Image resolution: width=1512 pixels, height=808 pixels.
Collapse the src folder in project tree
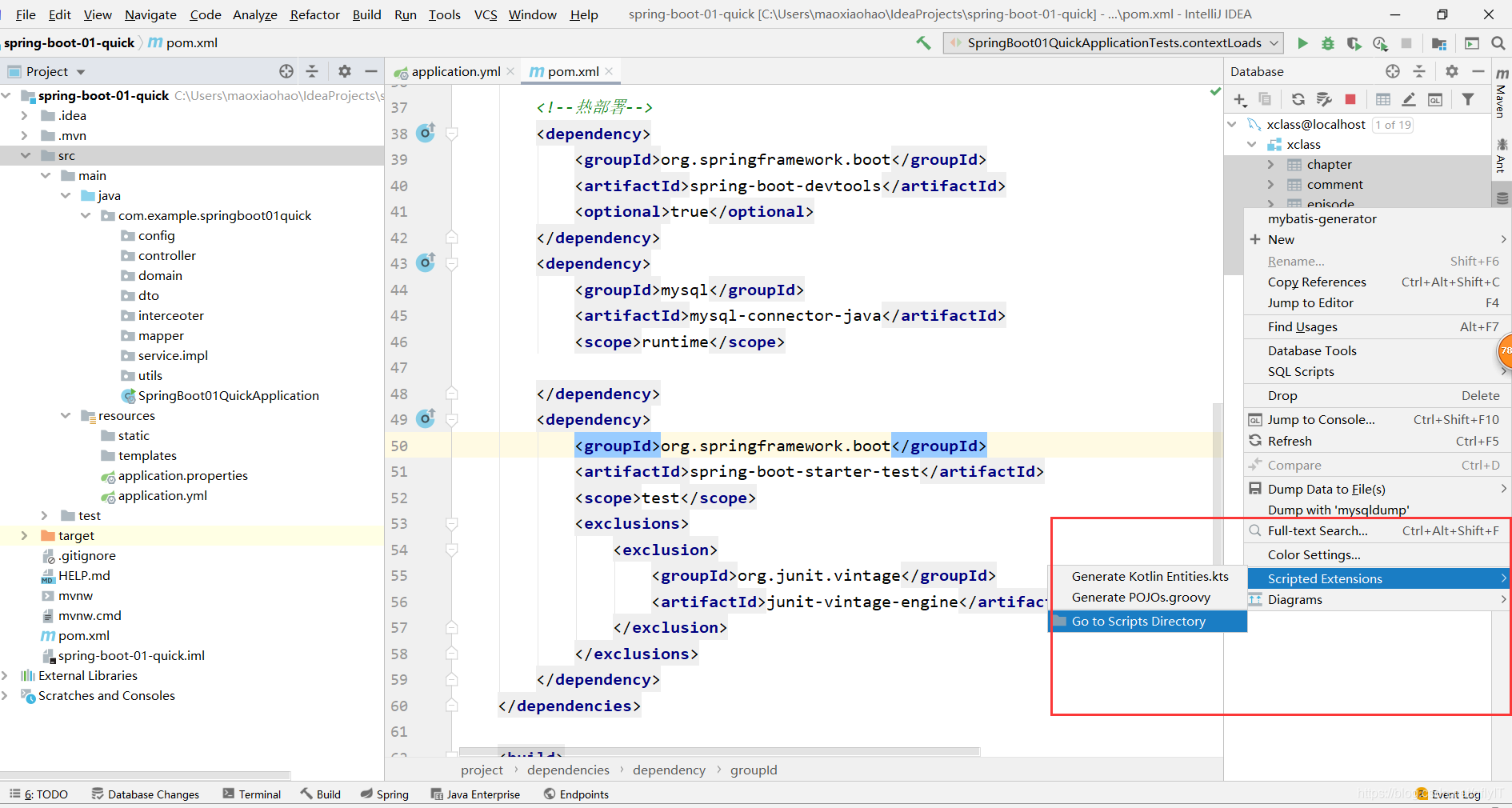(x=26, y=155)
